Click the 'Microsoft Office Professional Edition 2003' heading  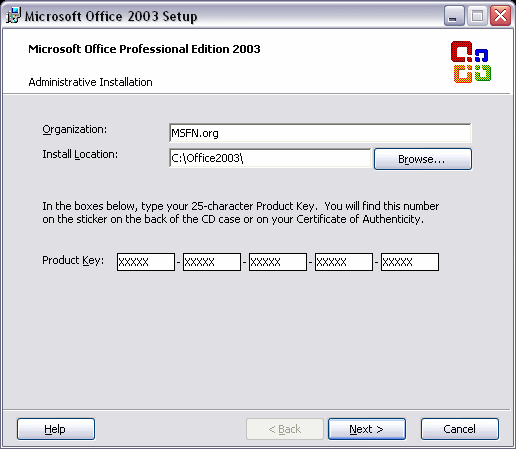coord(144,49)
